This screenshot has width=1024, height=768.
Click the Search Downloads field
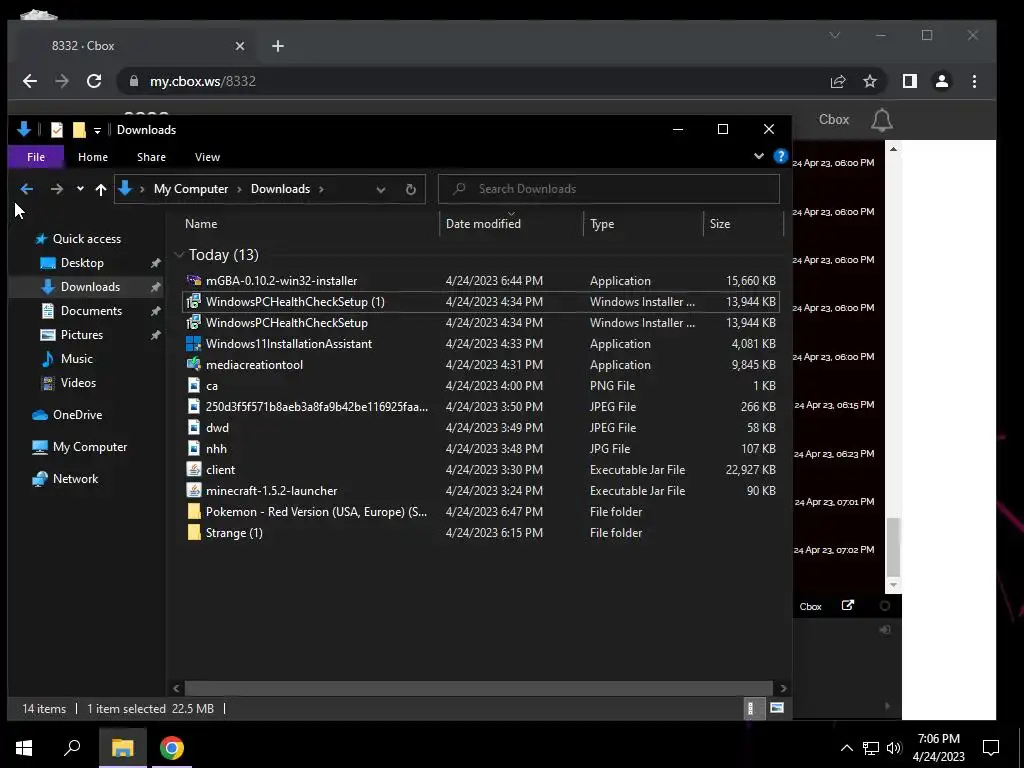click(x=609, y=189)
